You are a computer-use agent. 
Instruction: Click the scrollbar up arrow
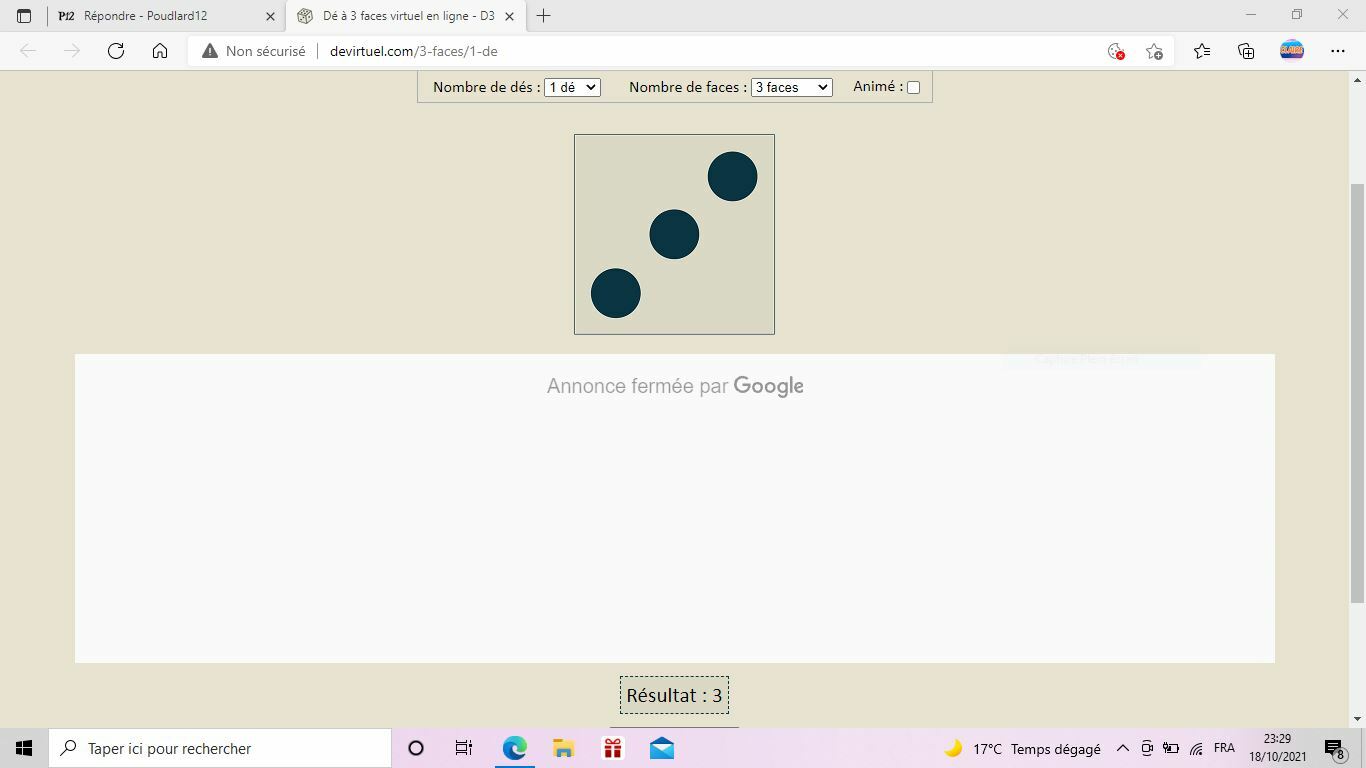pyautogui.click(x=1358, y=79)
